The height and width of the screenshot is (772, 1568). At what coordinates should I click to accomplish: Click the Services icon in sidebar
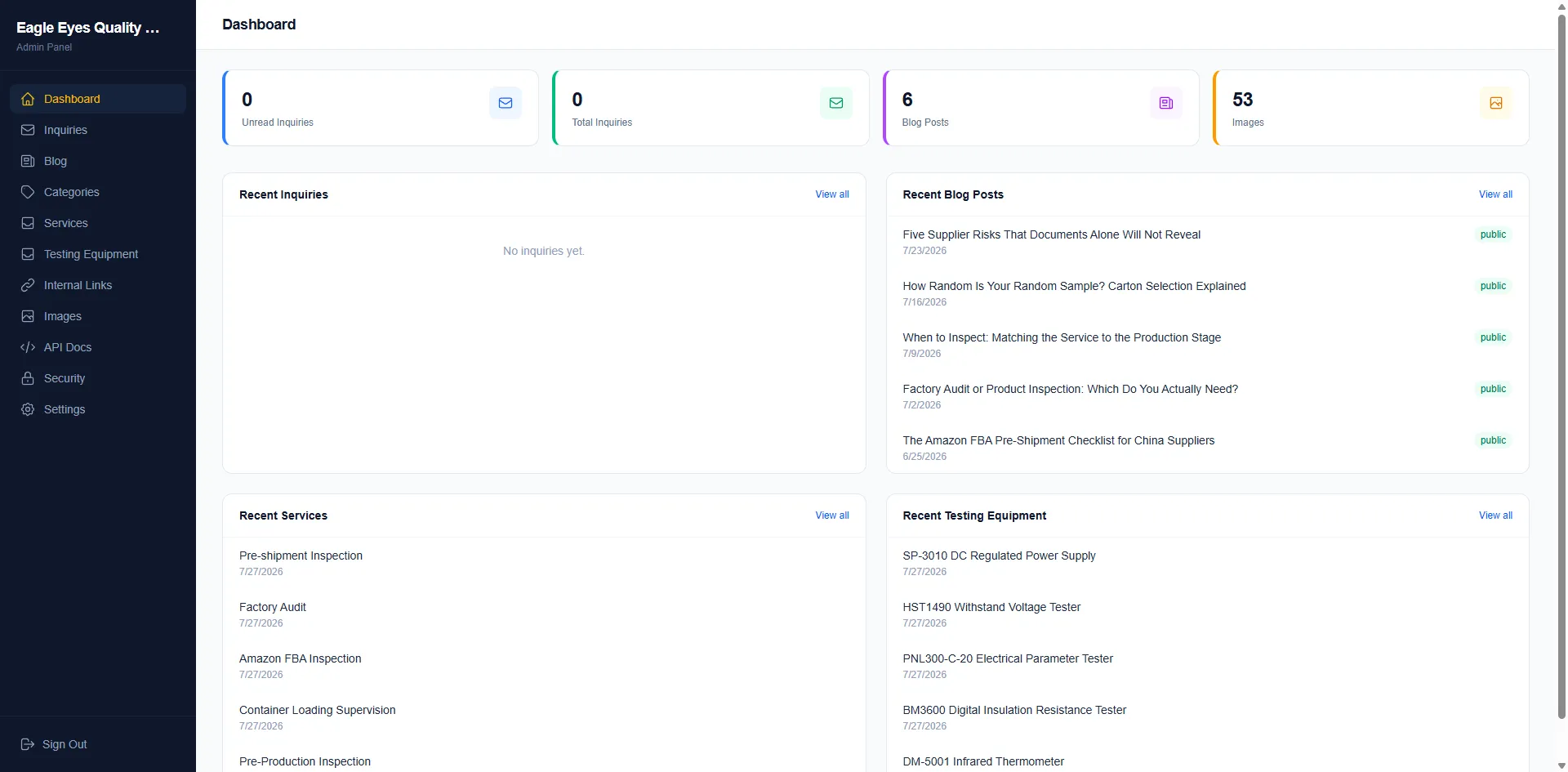point(28,223)
